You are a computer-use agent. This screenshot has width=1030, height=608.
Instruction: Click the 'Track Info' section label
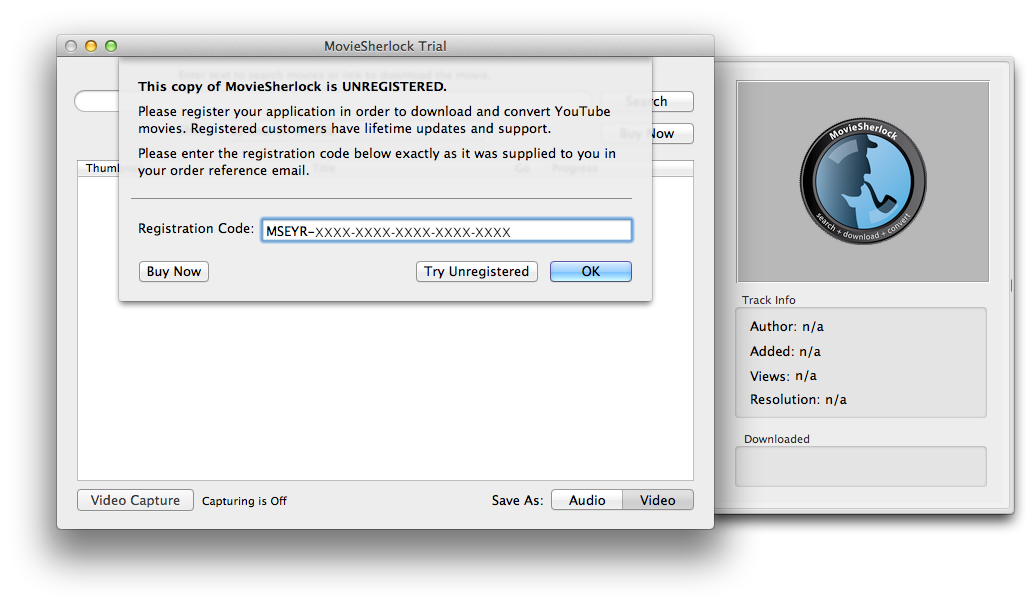click(x=769, y=300)
